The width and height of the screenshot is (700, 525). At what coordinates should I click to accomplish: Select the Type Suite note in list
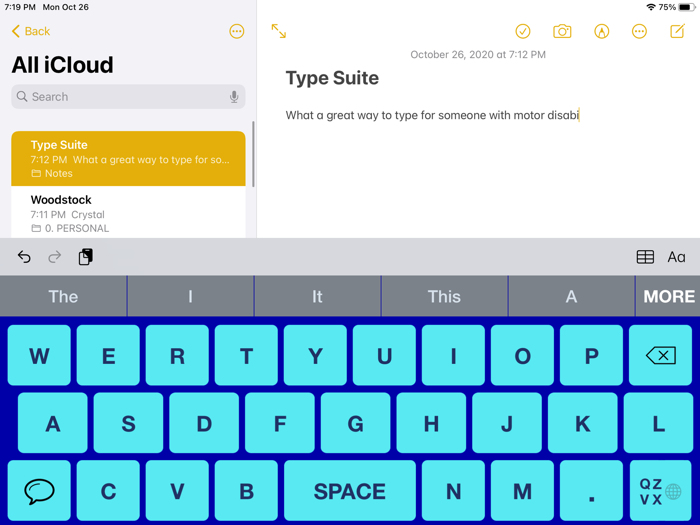(128, 158)
